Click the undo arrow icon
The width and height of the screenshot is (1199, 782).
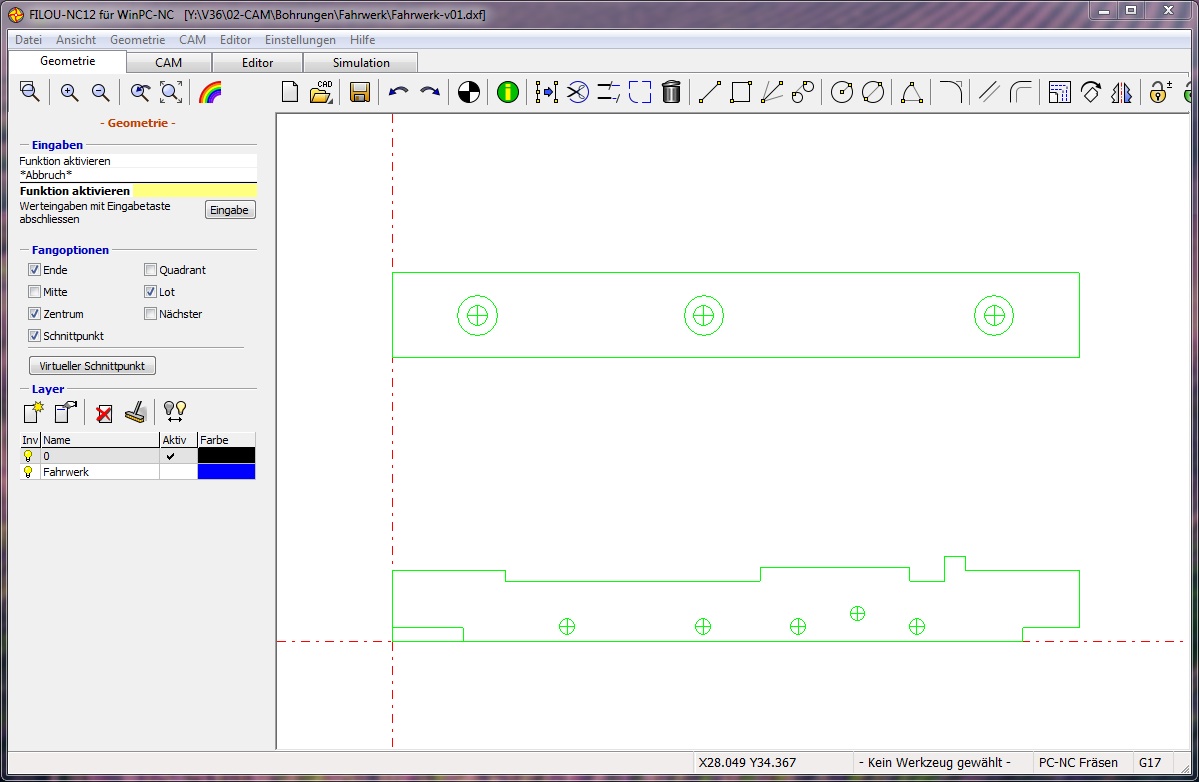398,92
